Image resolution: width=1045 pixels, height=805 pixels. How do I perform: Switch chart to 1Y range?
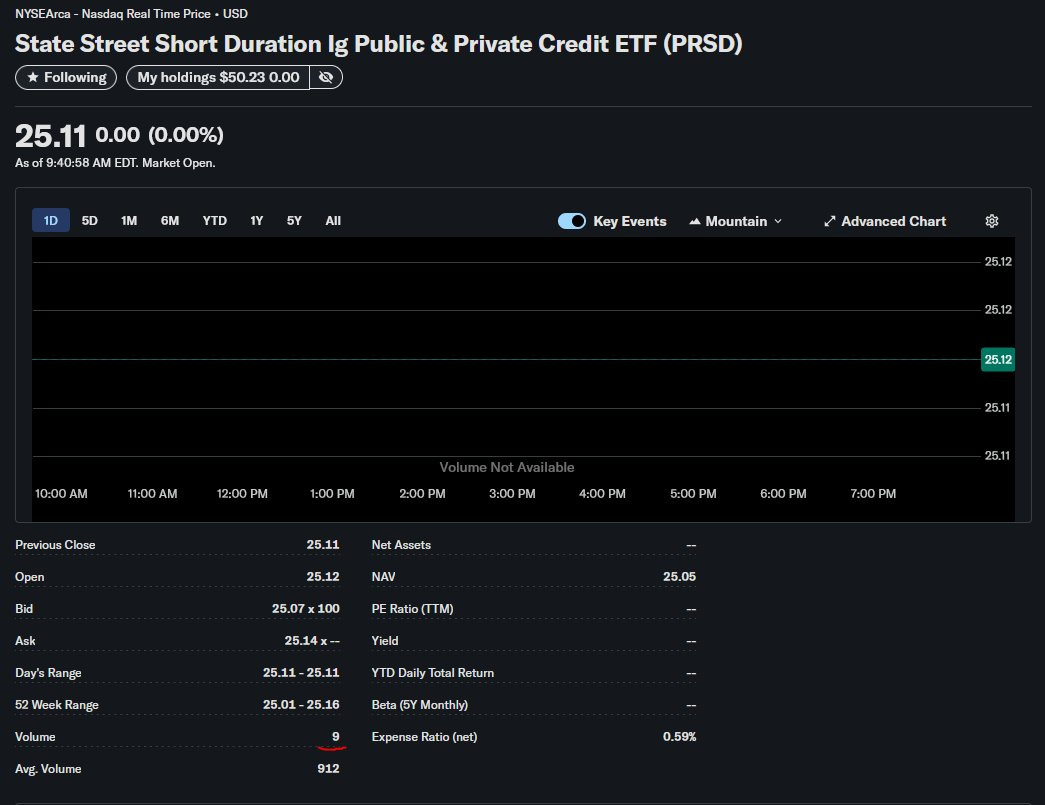[x=257, y=221]
